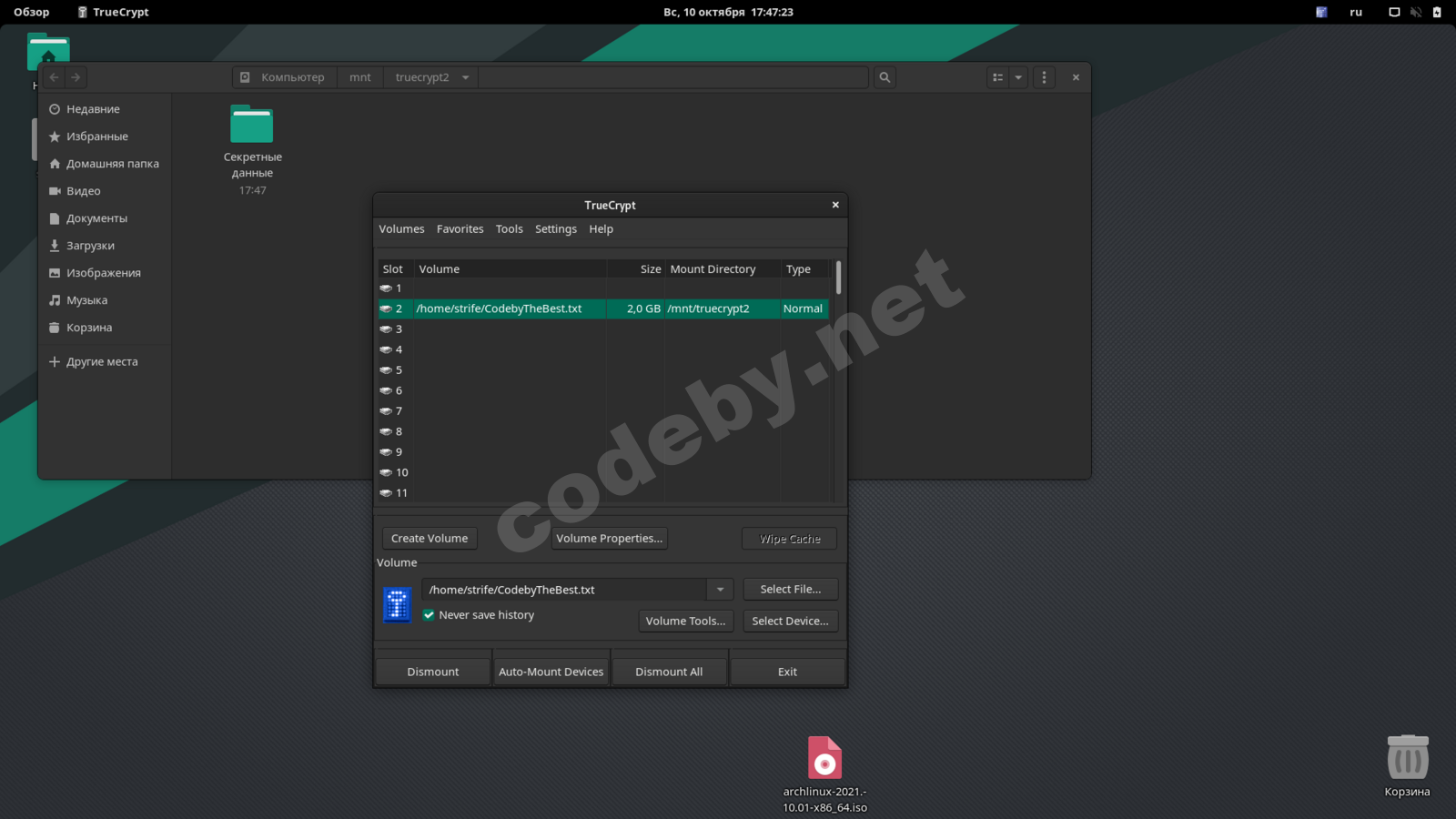Click the TrueCrypt logo icon beside volume path

point(397,605)
